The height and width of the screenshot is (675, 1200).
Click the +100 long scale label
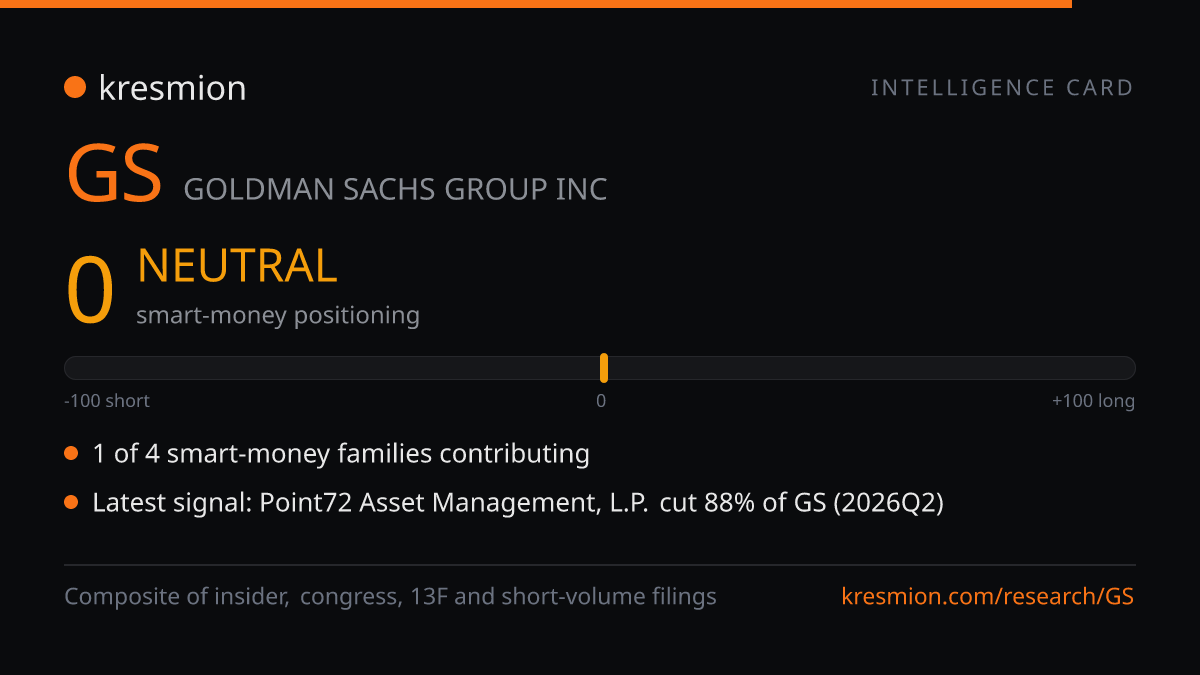[1093, 401]
